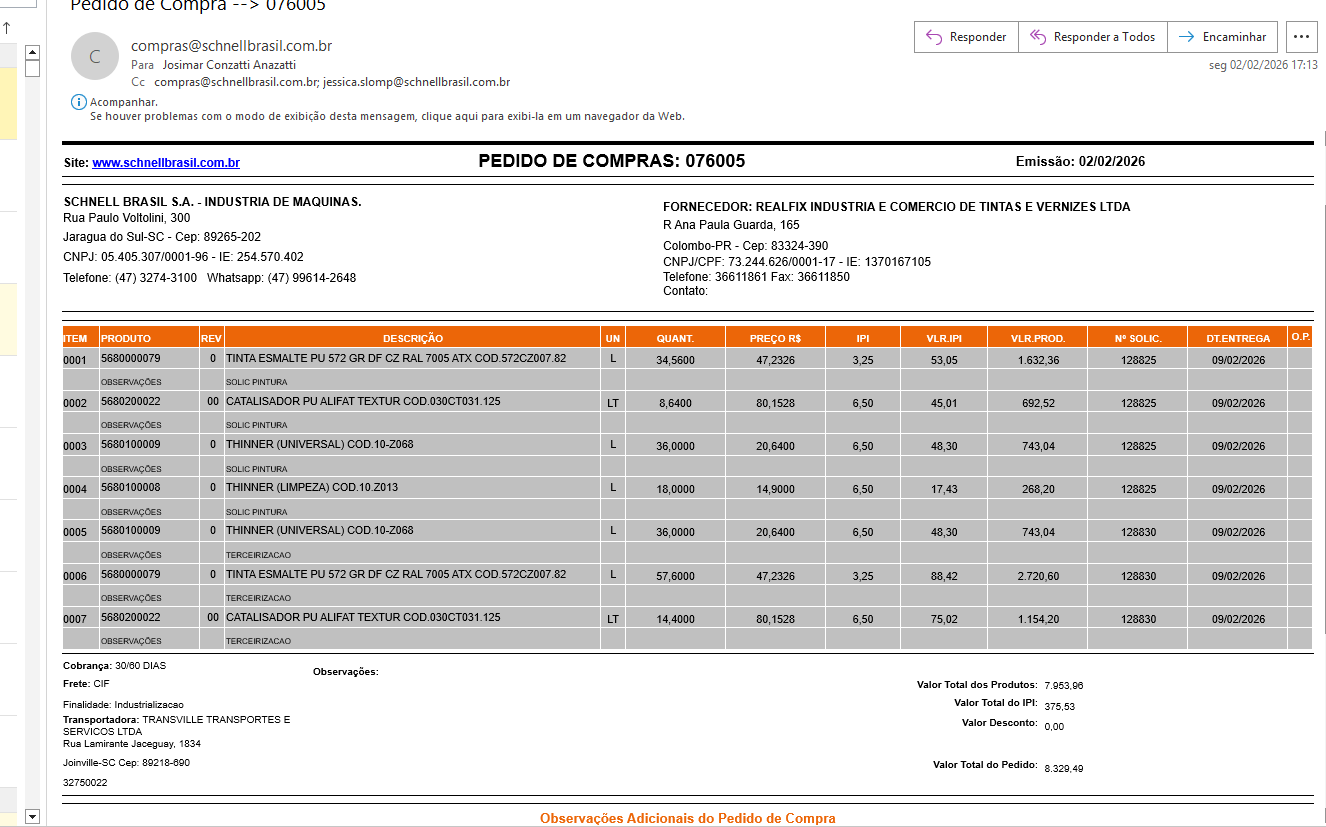This screenshot has width=1326, height=827.
Task: Click the sender avatar circle with letter C
Action: click(95, 57)
